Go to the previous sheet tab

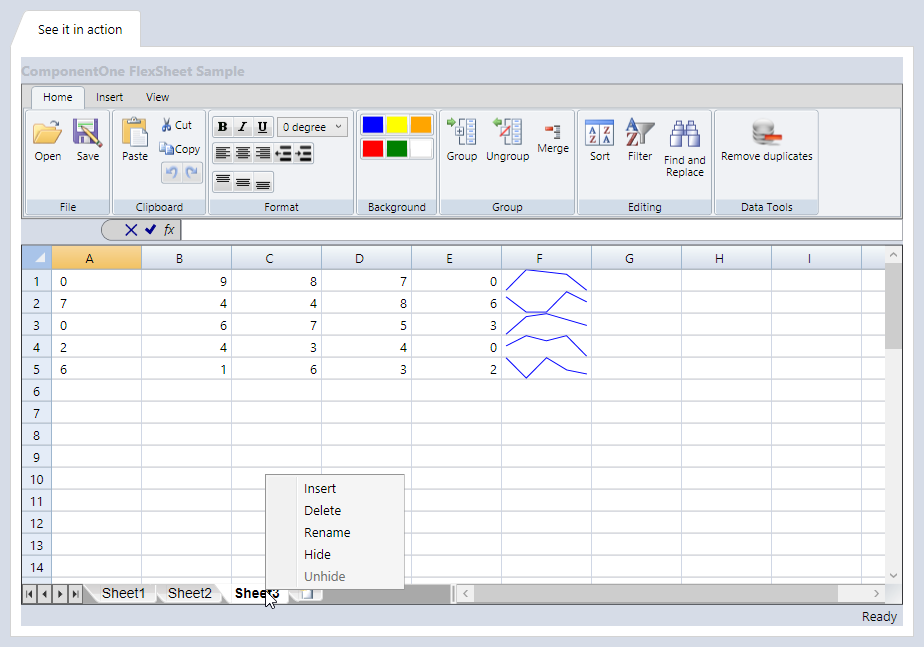45,594
